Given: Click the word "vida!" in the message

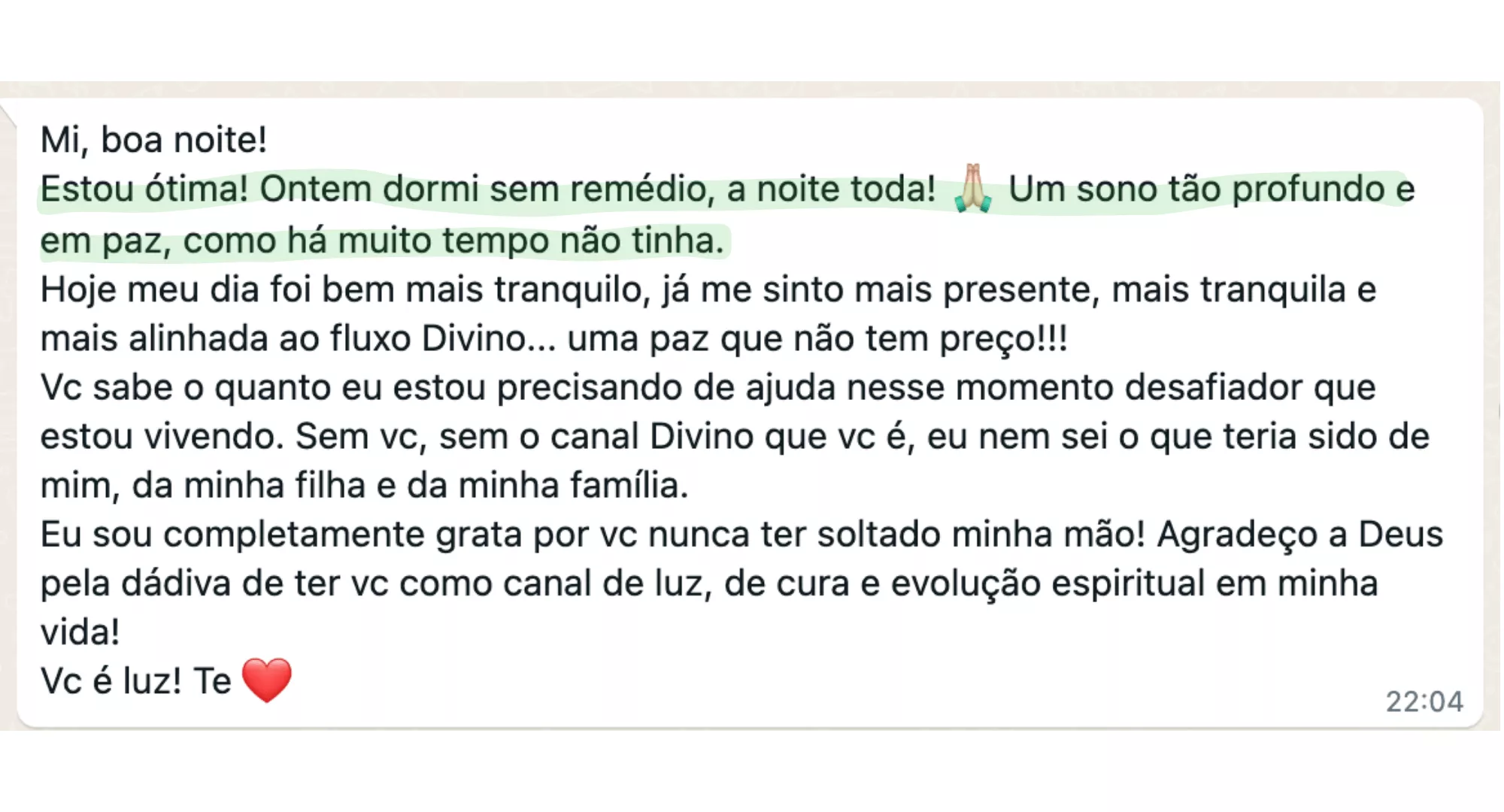Looking at the screenshot, I should point(80,632).
